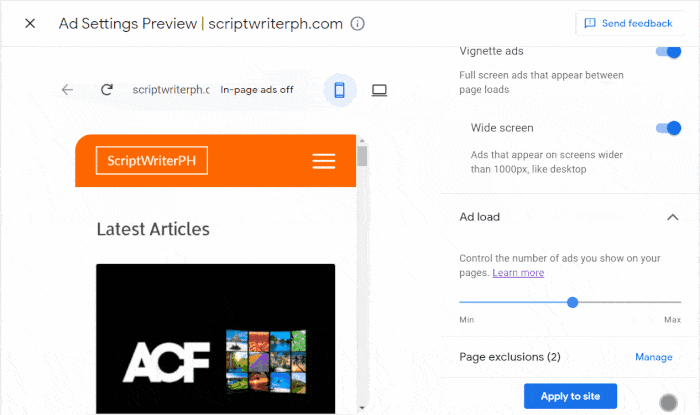Toggle Vignette ads switch
The image size is (700, 415).
667,51
